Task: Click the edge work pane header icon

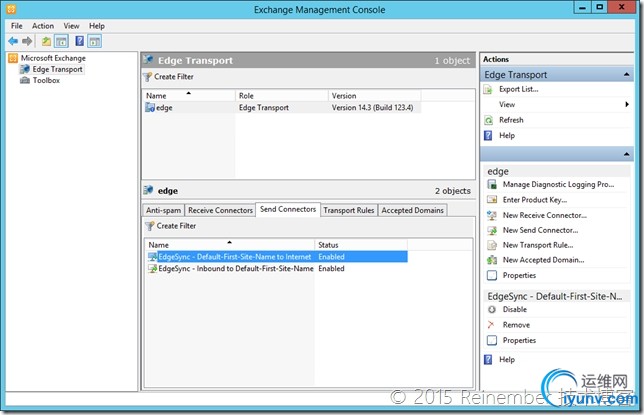Action: click(x=148, y=190)
